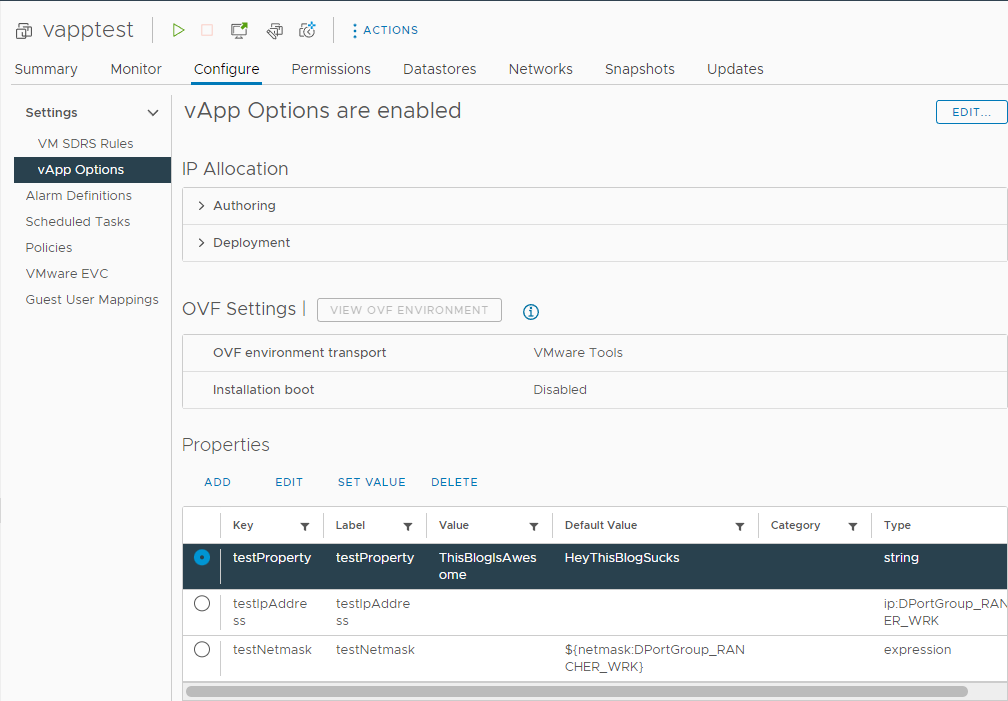The height and width of the screenshot is (701, 1008).
Task: Collapse the Settings sidebar group
Action: click(153, 113)
